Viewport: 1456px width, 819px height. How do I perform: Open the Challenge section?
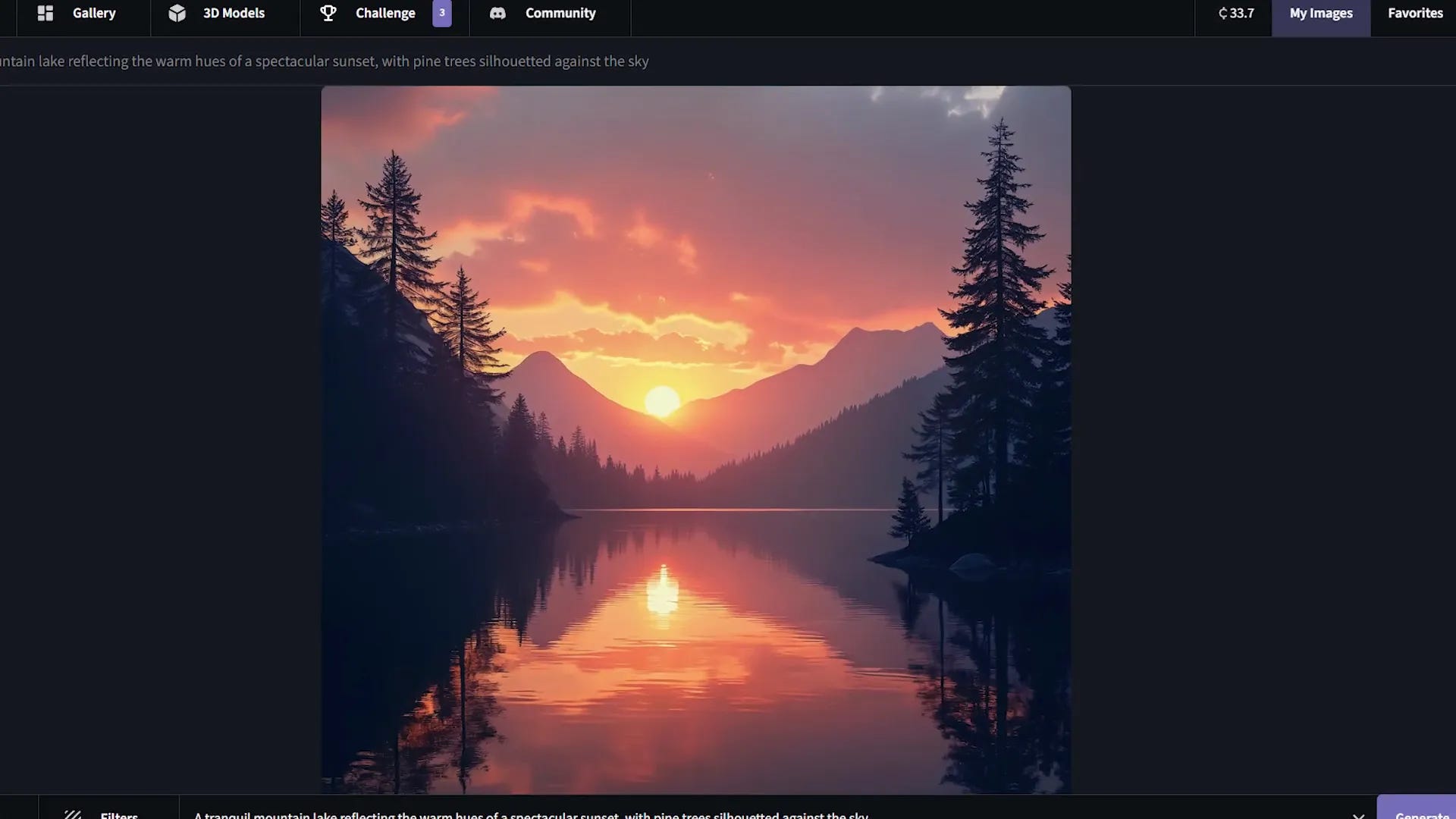pos(385,13)
